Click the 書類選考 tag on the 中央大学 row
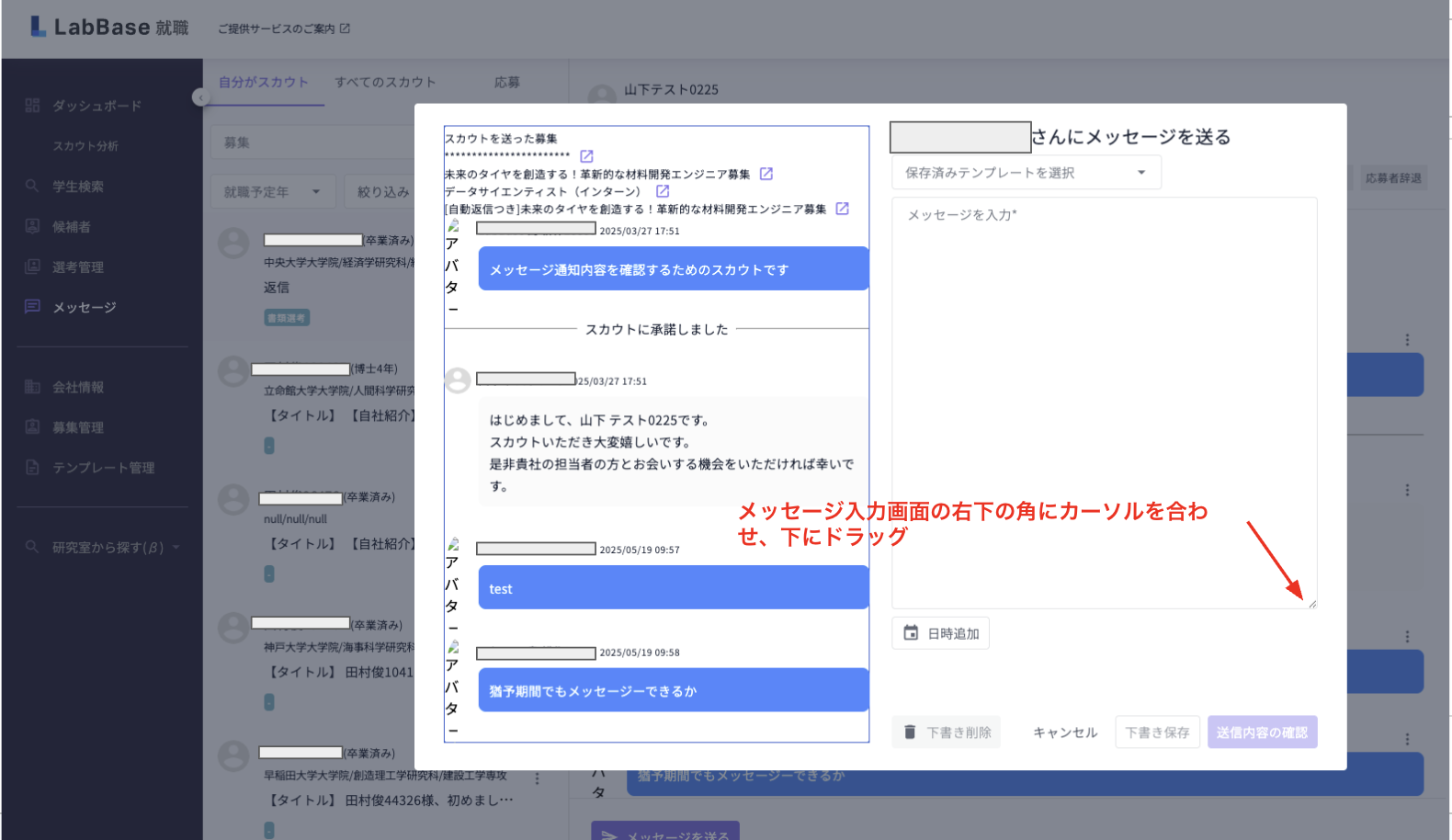 pos(288,318)
